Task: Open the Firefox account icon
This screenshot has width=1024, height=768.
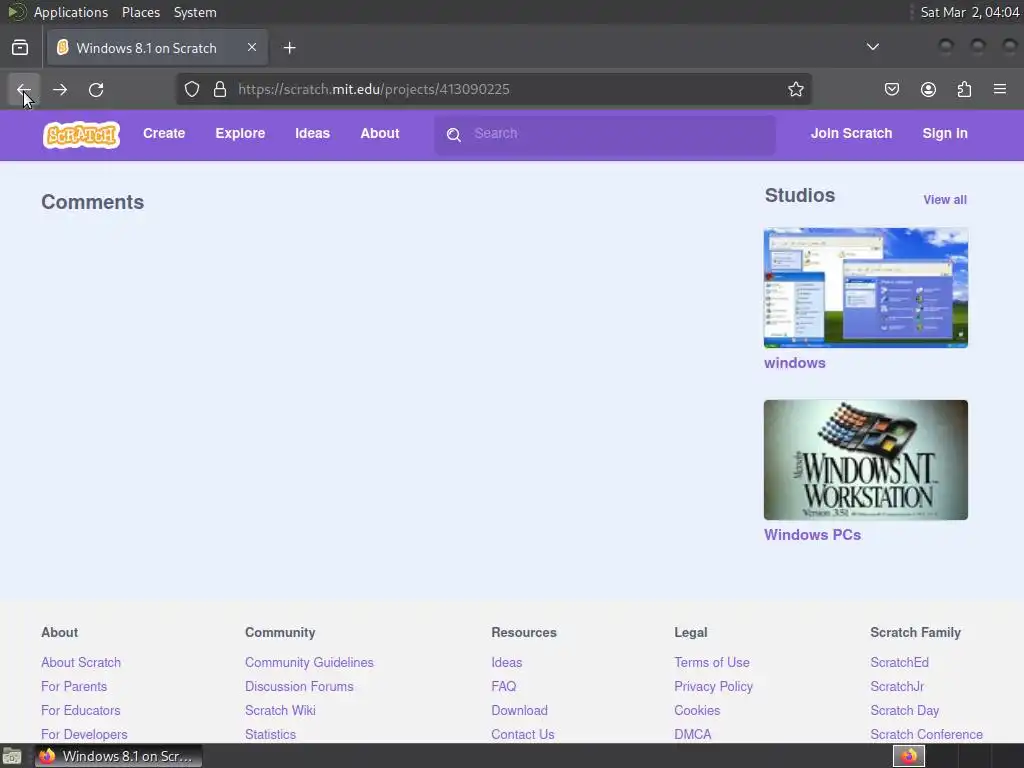Action: coord(928,89)
